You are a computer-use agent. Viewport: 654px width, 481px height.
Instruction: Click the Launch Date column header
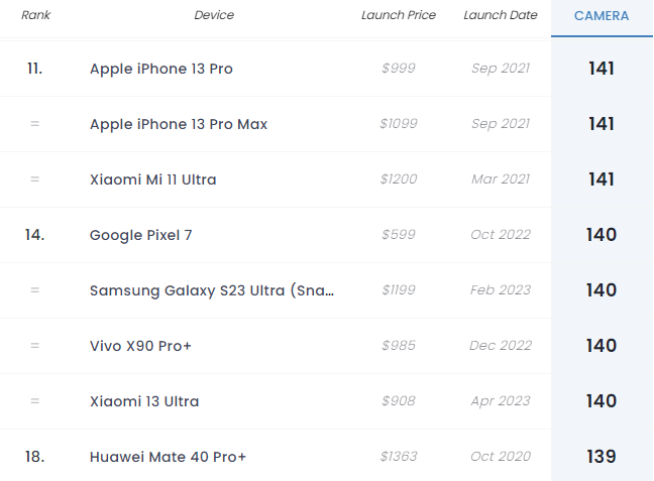(500, 16)
